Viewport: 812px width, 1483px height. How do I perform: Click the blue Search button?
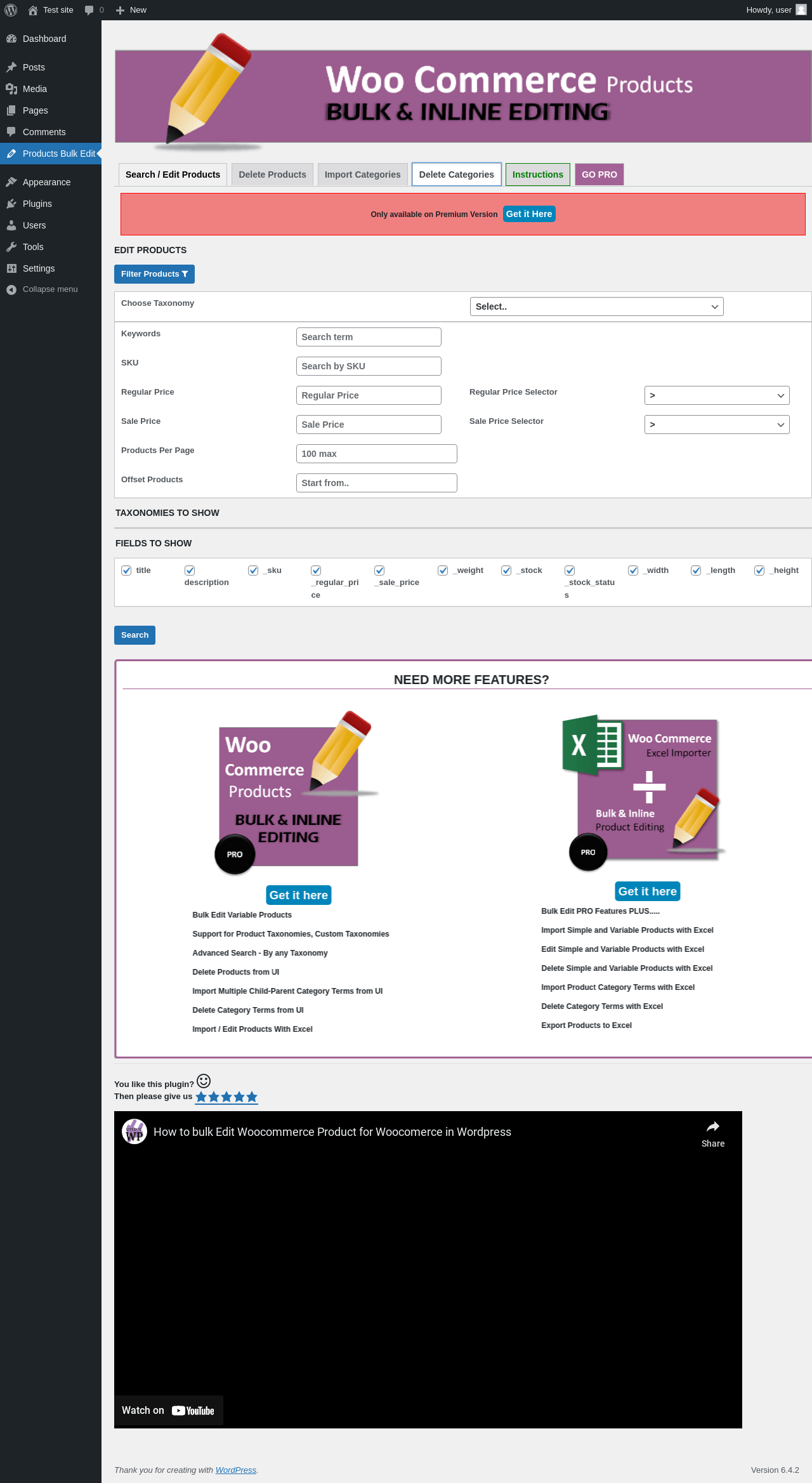(x=134, y=635)
